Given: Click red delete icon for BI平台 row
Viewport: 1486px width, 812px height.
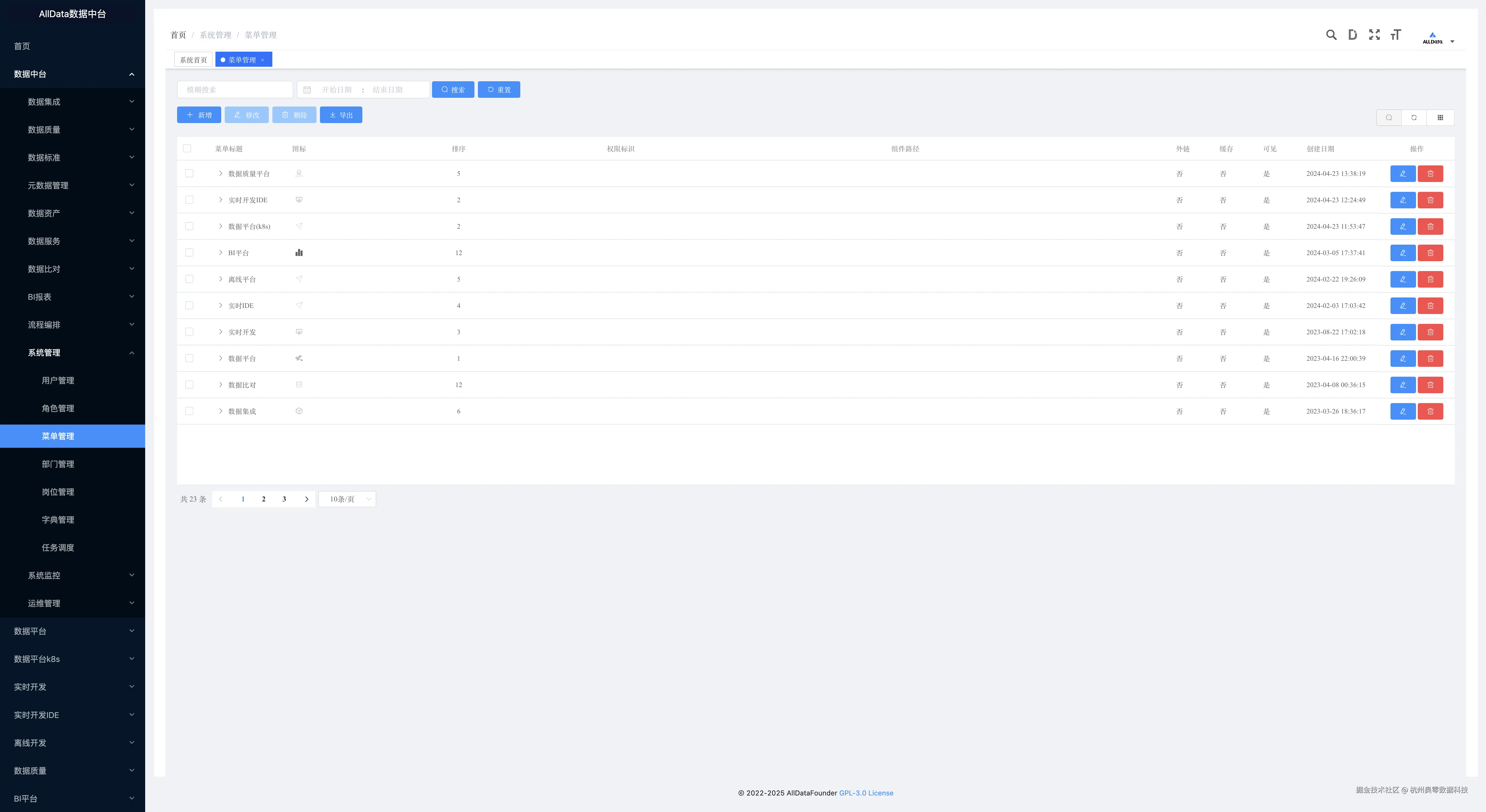Looking at the screenshot, I should click(1430, 253).
